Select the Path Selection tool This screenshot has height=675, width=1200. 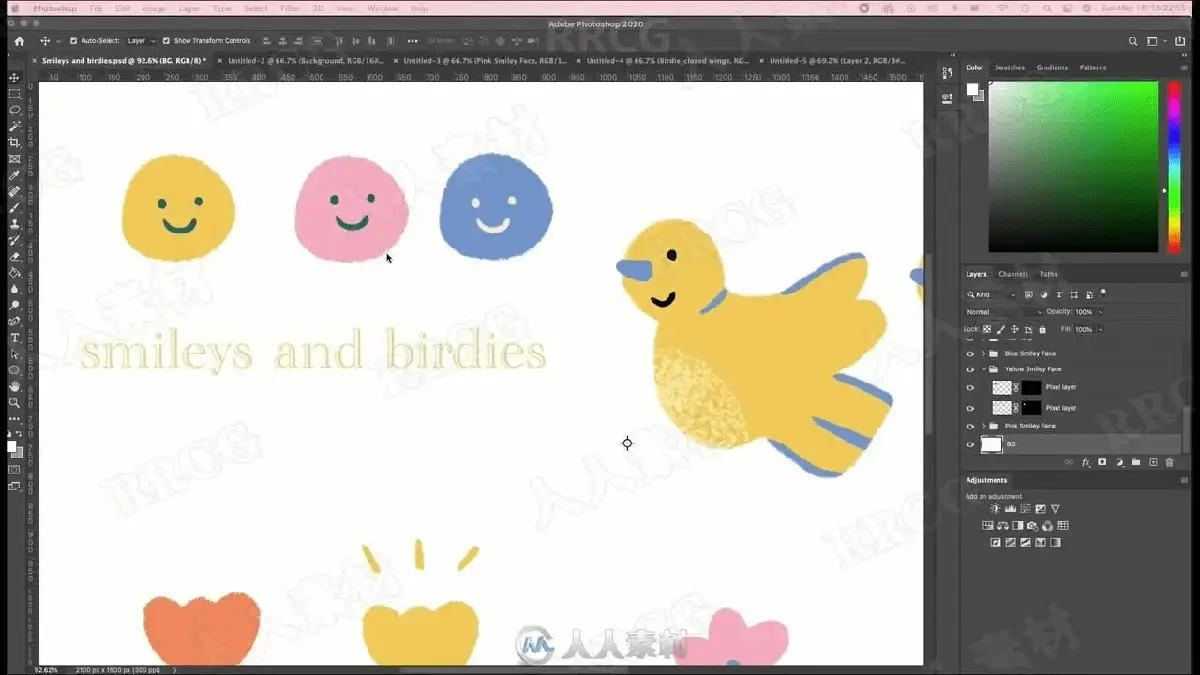pyautogui.click(x=14, y=354)
